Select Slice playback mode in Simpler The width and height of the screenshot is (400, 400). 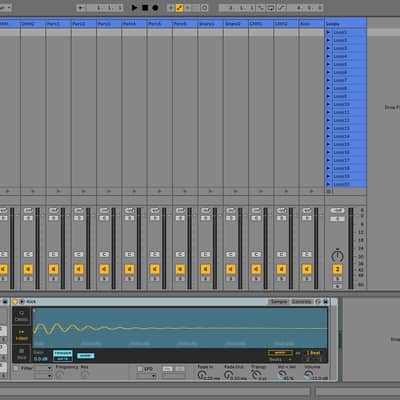coord(22,353)
